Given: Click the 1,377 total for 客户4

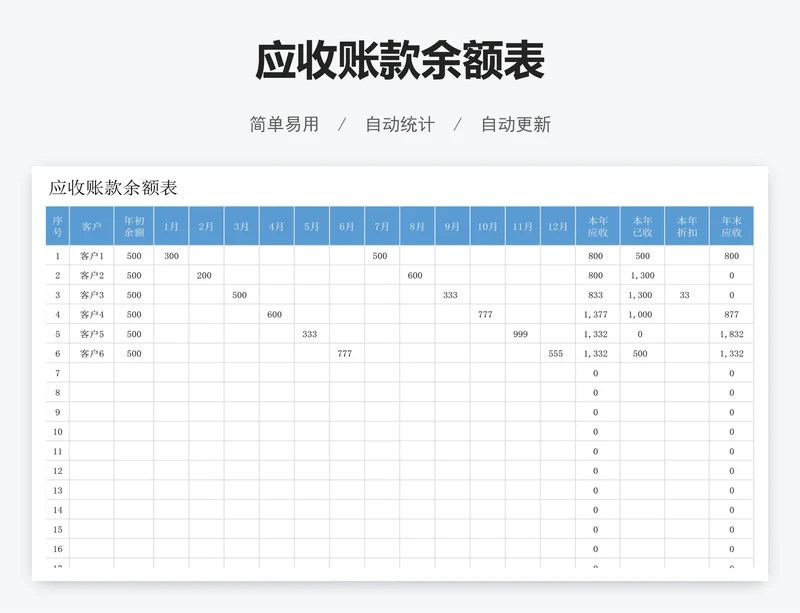Looking at the screenshot, I should tap(598, 314).
